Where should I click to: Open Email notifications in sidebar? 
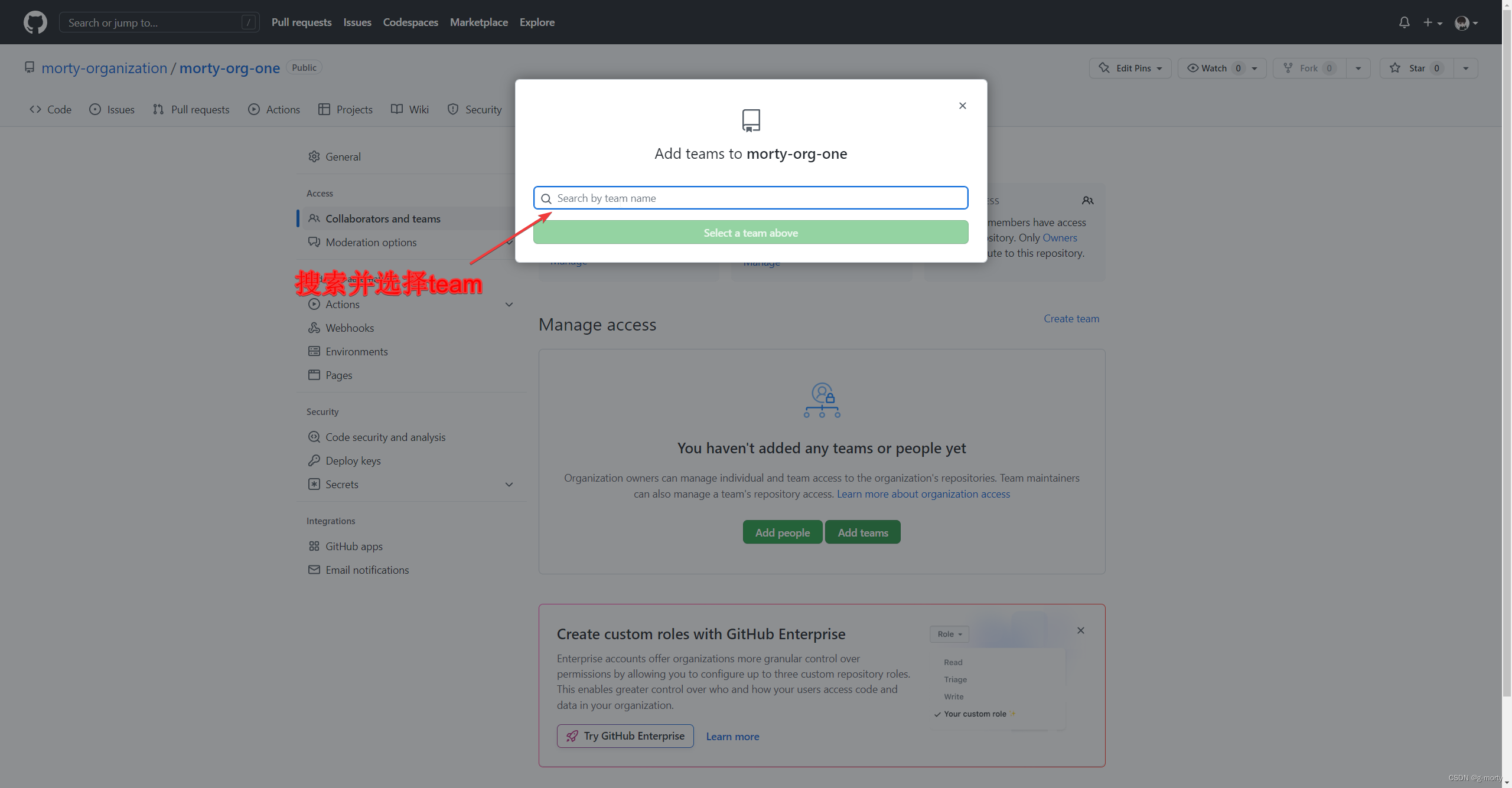367,570
